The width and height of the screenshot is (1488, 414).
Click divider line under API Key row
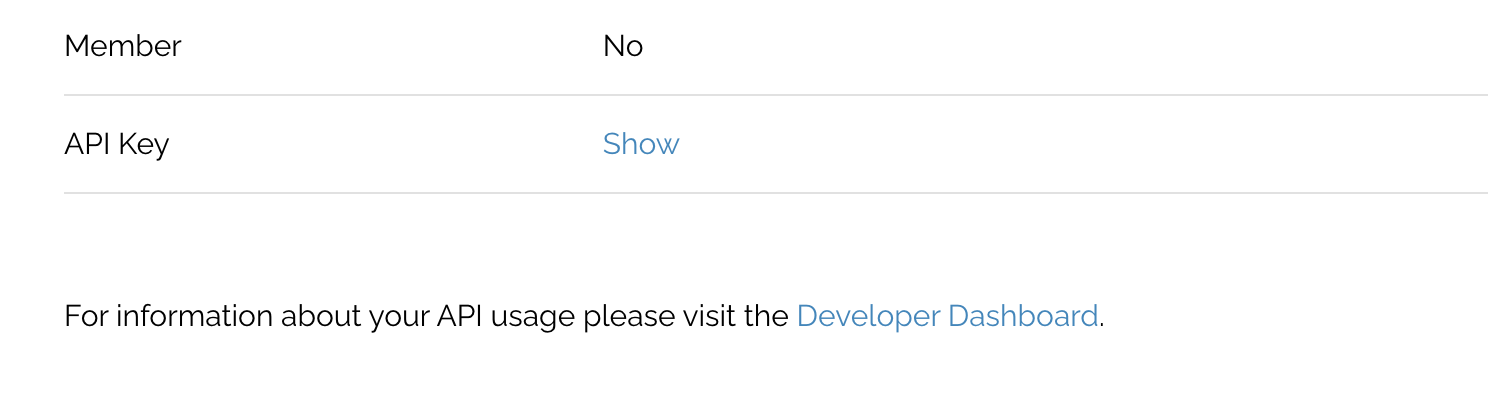point(776,193)
